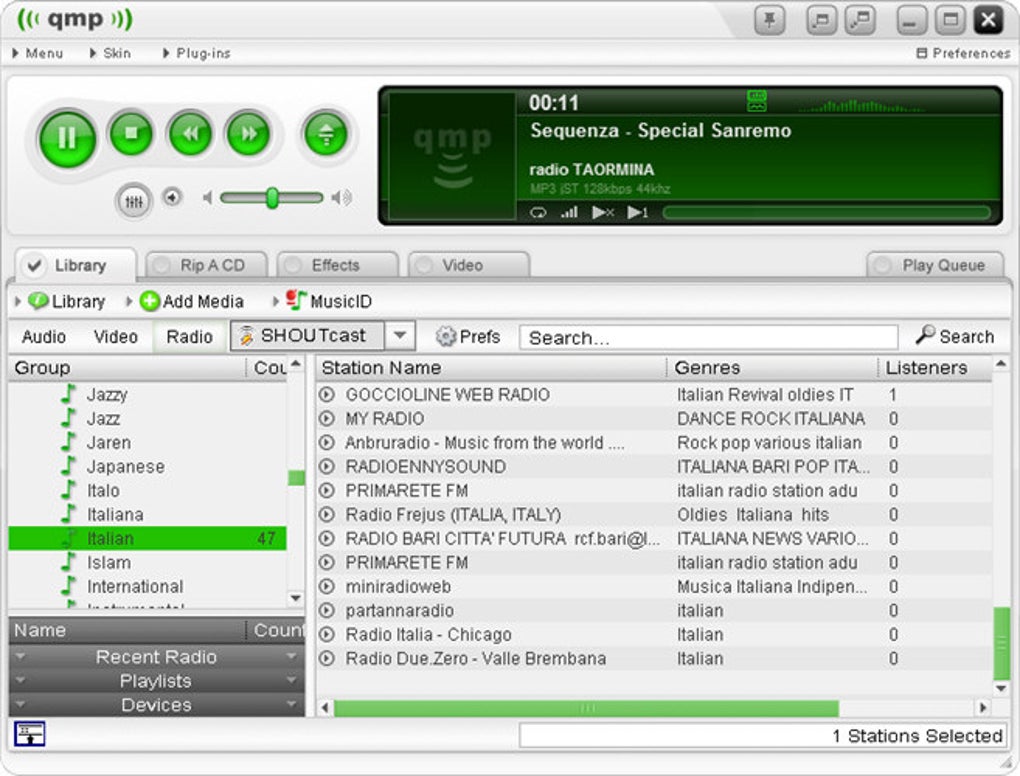1020x776 pixels.
Task: Switch to the Rip A CD tab
Action: [207, 265]
